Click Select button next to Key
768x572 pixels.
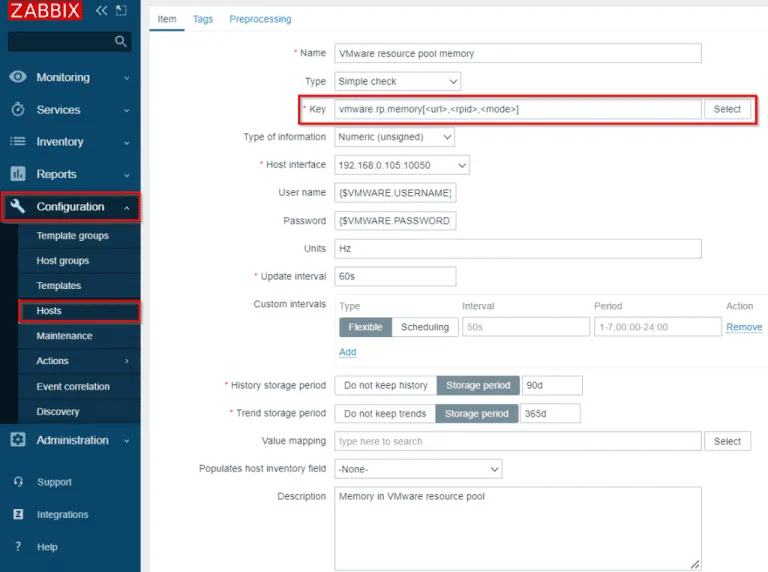tap(727, 109)
